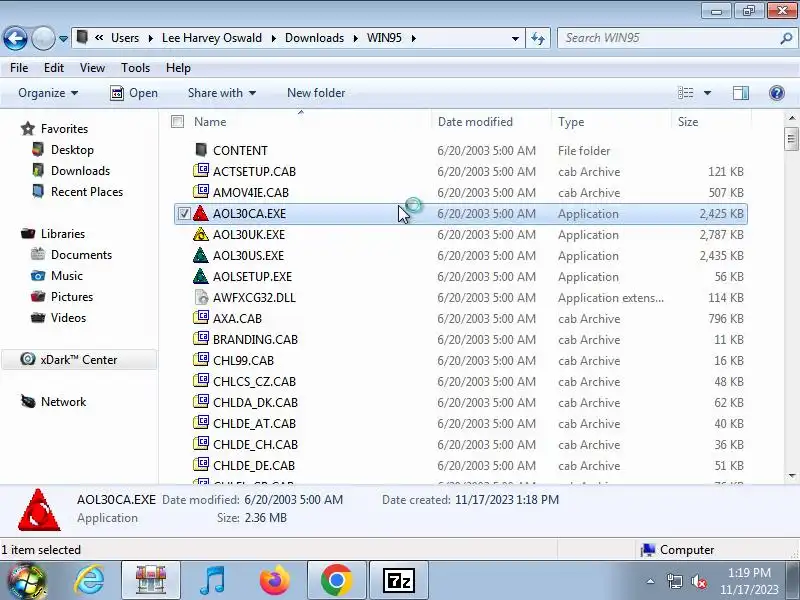Click the Back navigation arrow

coord(15,38)
